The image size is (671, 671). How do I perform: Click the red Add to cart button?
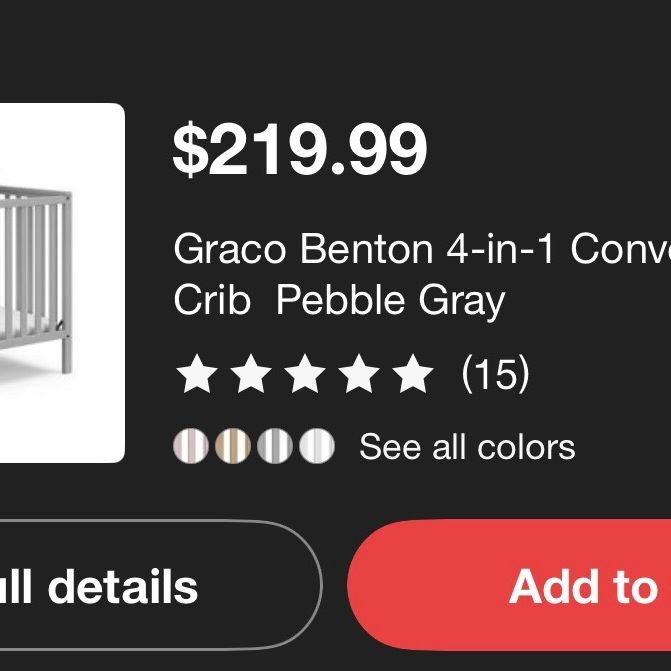pyautogui.click(x=509, y=585)
